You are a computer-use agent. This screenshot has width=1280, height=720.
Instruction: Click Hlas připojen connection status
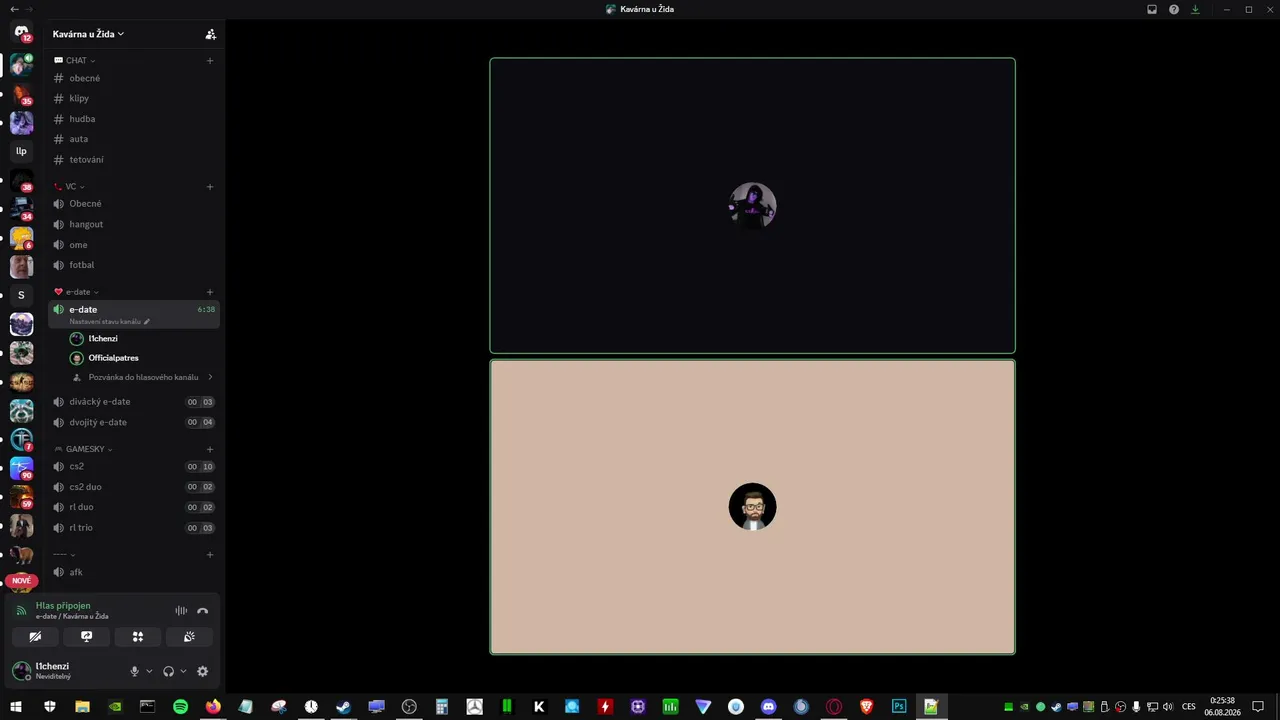point(63,606)
